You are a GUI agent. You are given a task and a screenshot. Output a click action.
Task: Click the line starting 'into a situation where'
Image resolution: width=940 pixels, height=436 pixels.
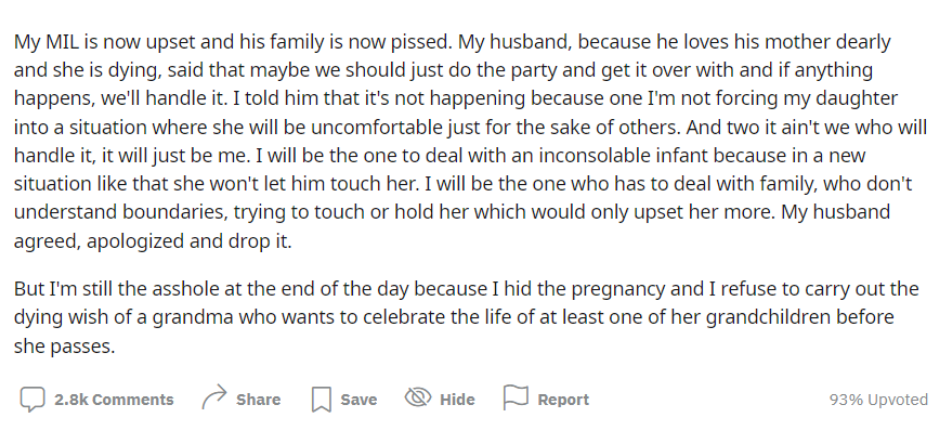(x=471, y=127)
